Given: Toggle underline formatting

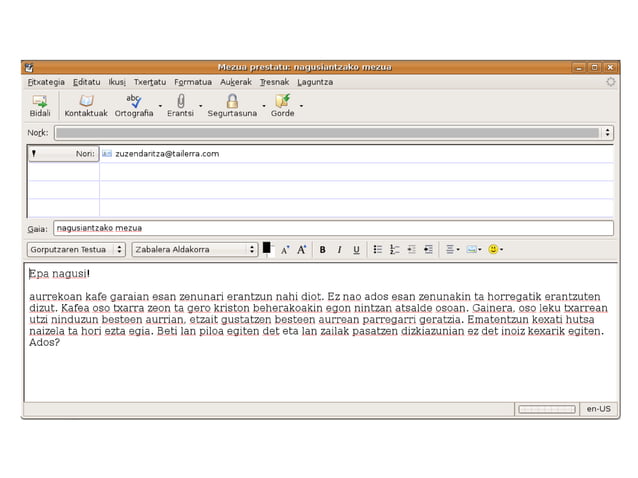Looking at the screenshot, I should (x=356, y=249).
